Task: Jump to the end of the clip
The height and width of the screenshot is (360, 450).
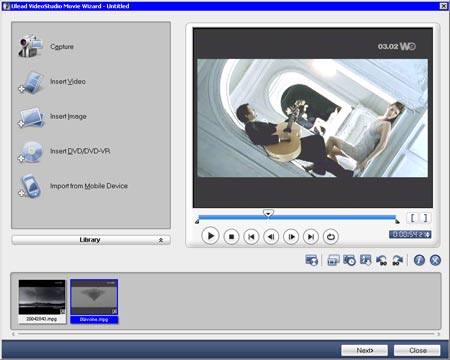Action: coord(311,237)
